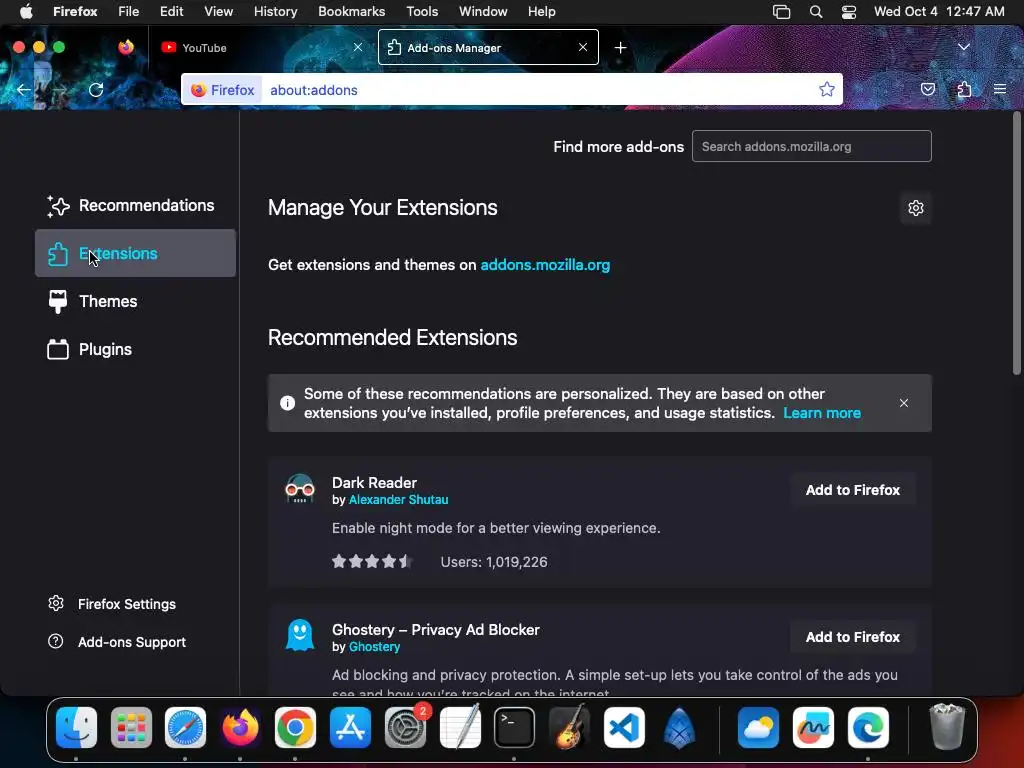Open a new tab
Viewport: 1024px width, 768px height.
620,48
